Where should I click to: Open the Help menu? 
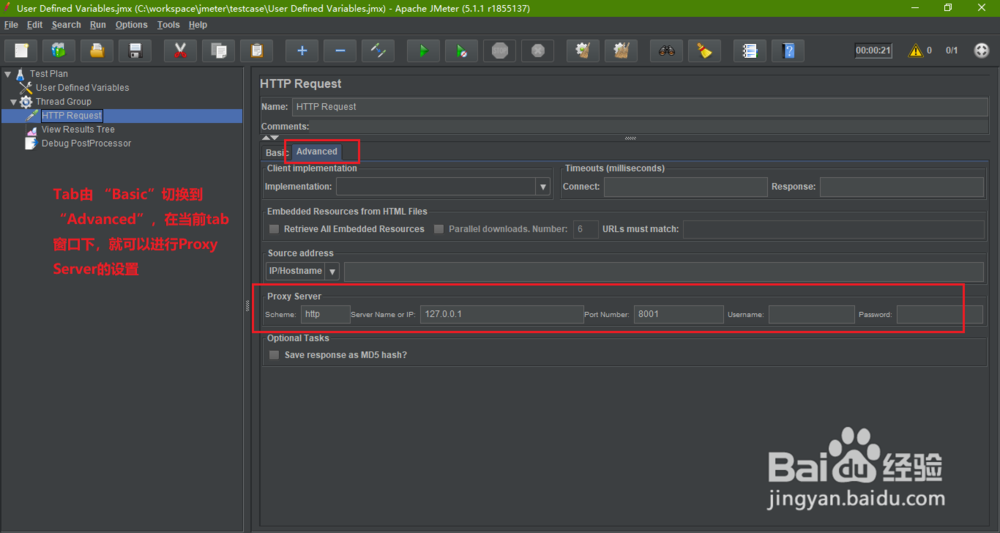(x=198, y=25)
